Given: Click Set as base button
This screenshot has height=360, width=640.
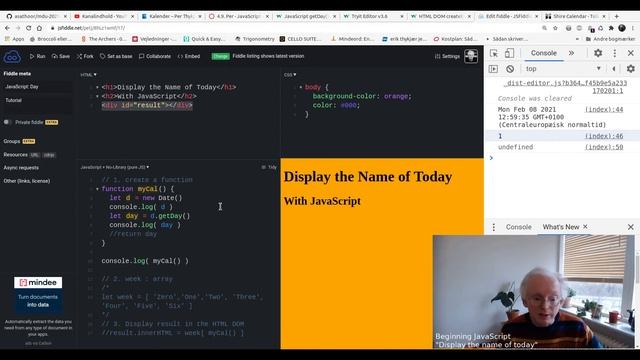Looking at the screenshot, I should pos(116,56).
